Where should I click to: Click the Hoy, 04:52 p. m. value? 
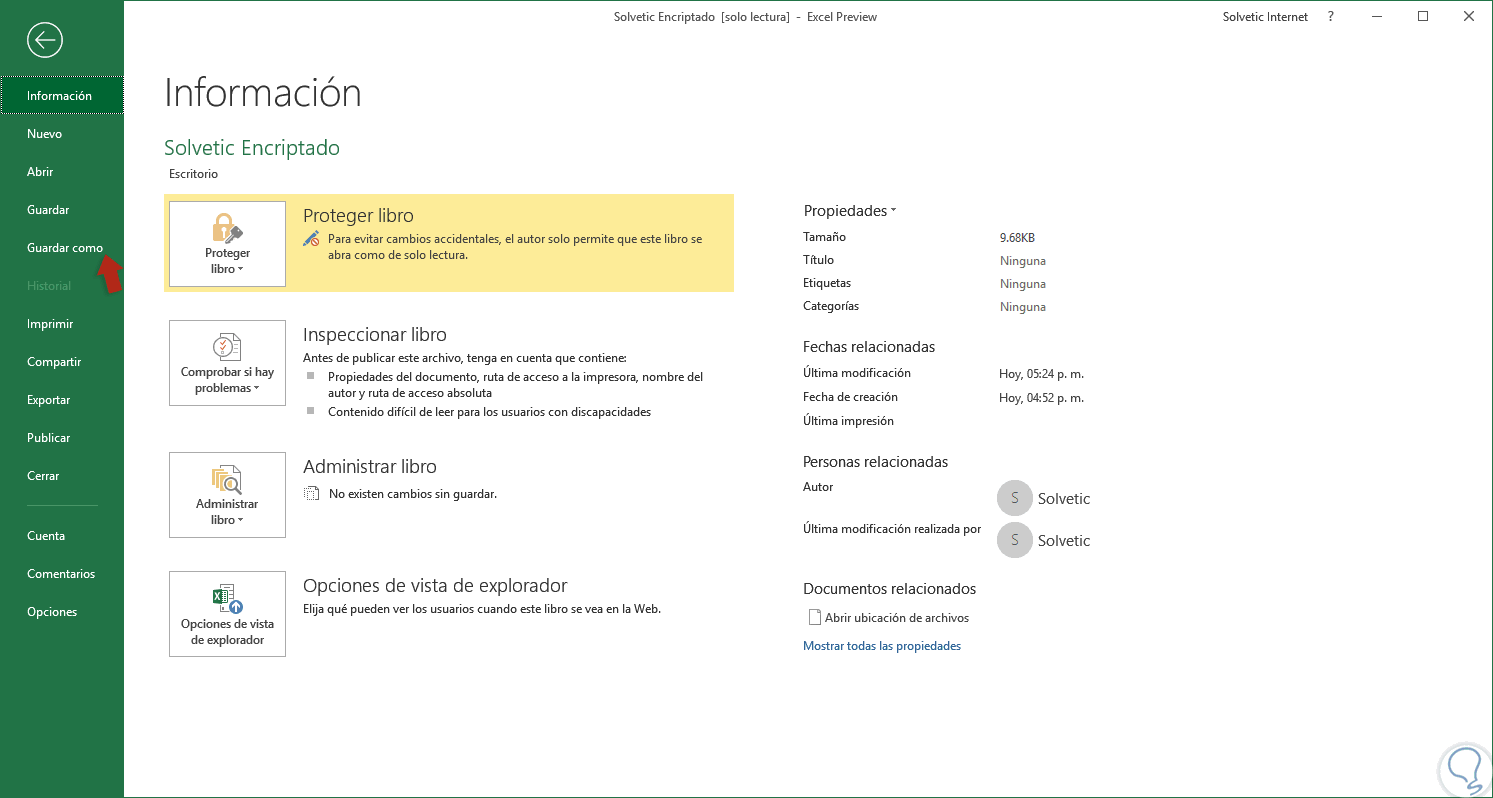(1041, 398)
